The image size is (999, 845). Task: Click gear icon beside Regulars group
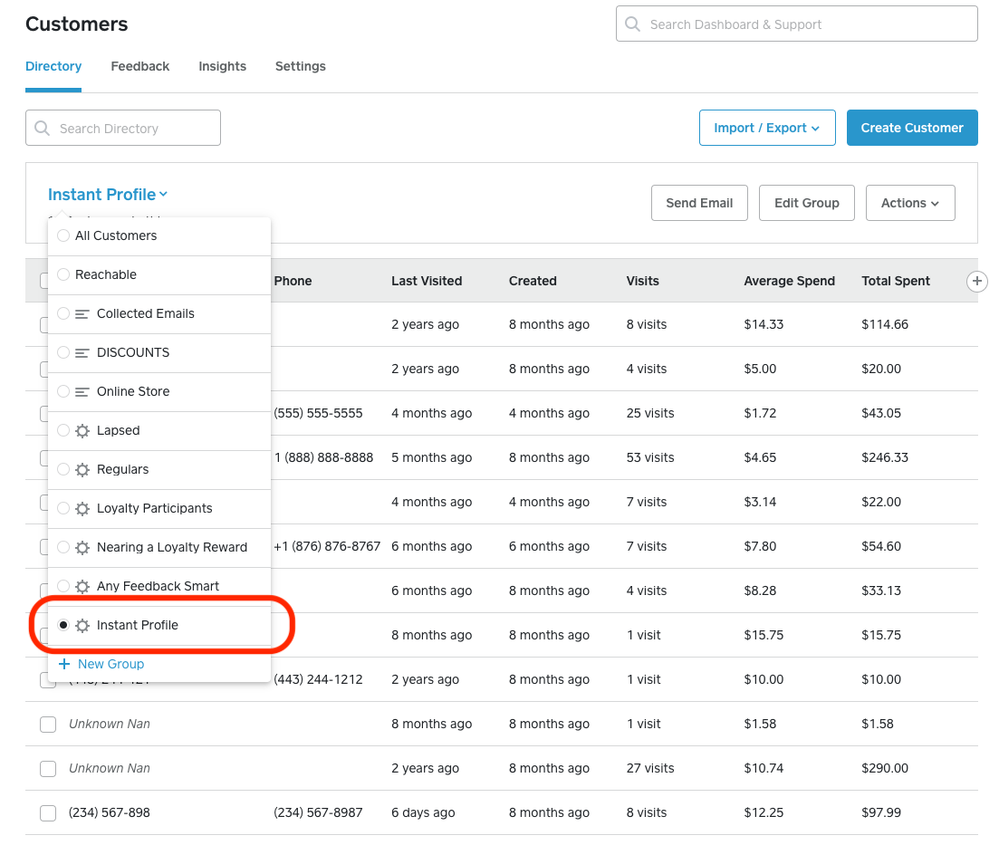tap(83, 470)
